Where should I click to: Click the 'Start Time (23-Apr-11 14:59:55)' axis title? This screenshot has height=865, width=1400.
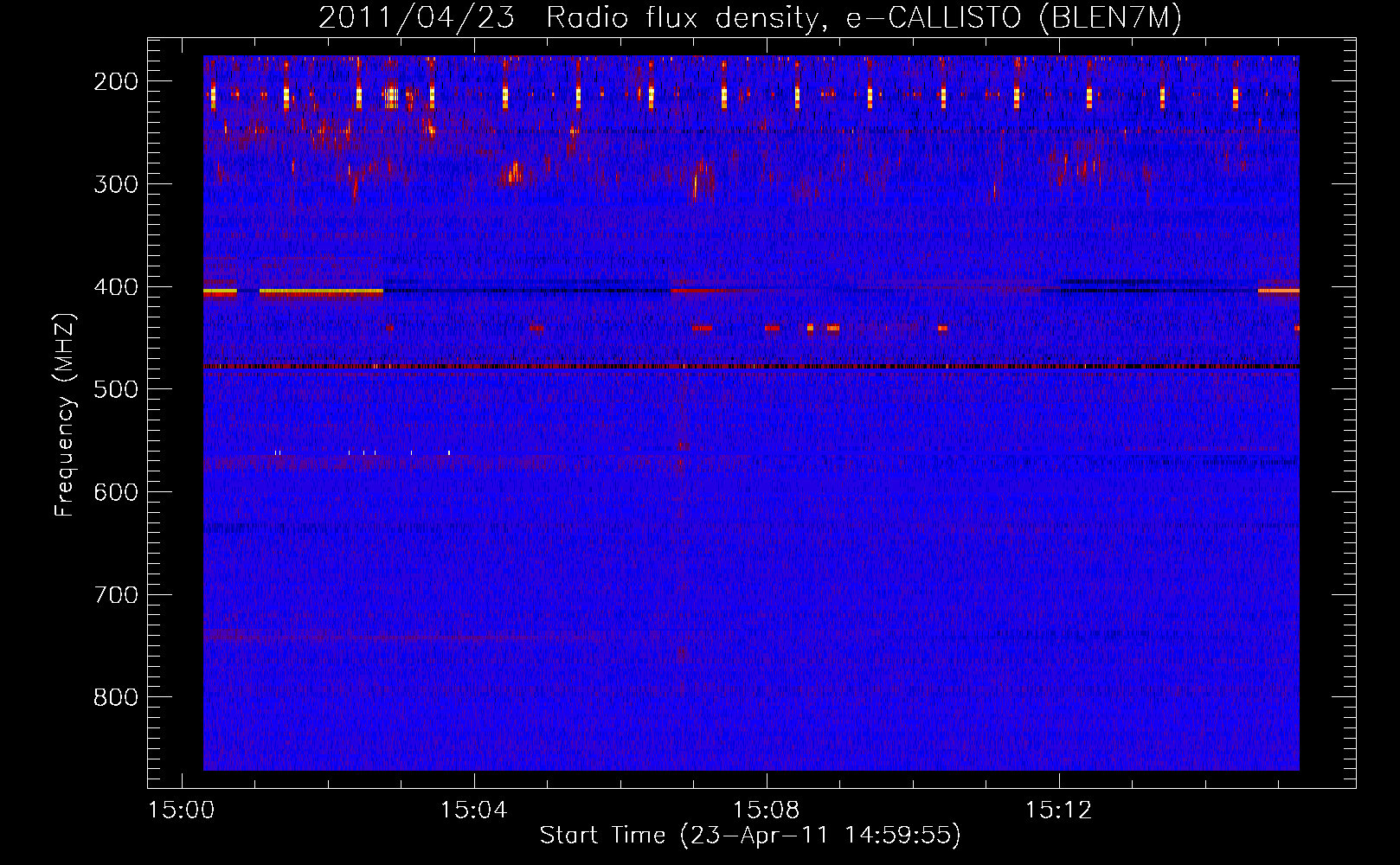[x=750, y=836]
